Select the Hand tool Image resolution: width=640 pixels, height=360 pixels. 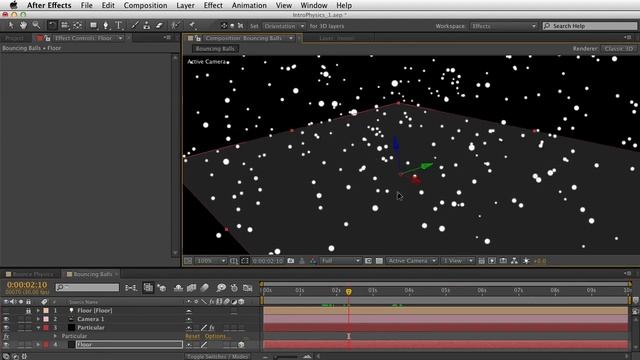click(23, 25)
